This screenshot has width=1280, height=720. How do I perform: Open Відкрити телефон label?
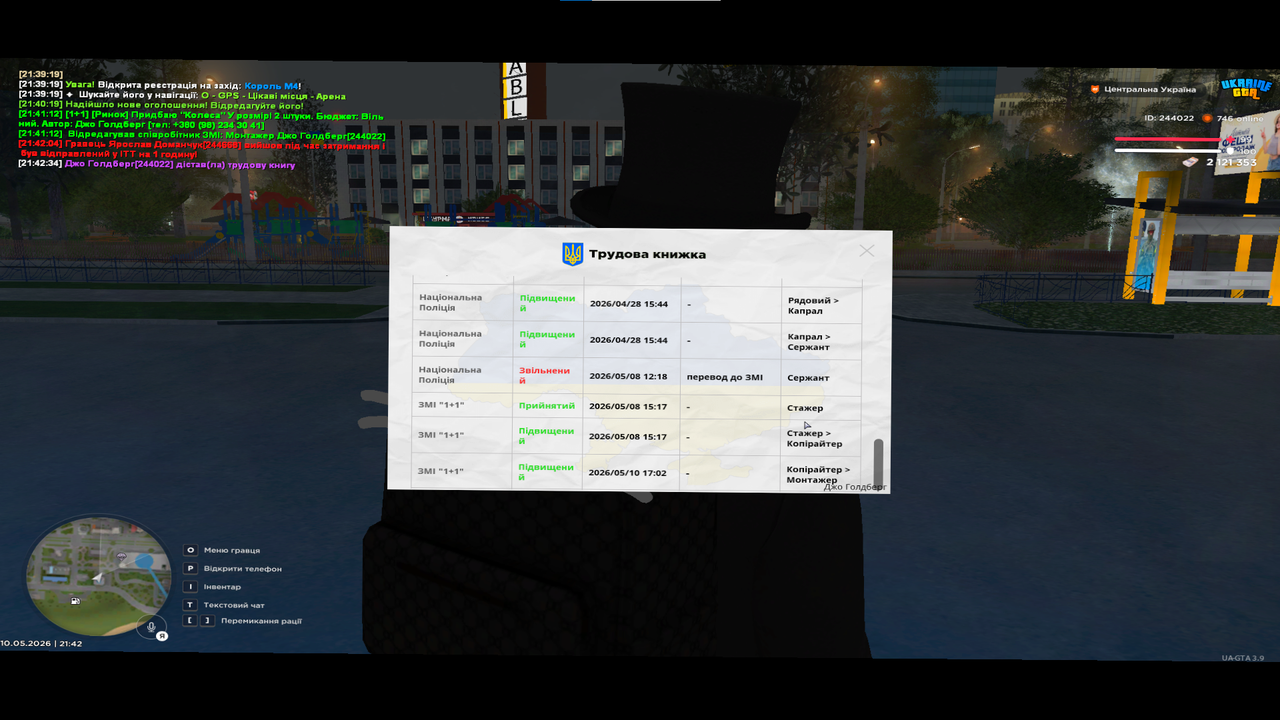tap(243, 569)
